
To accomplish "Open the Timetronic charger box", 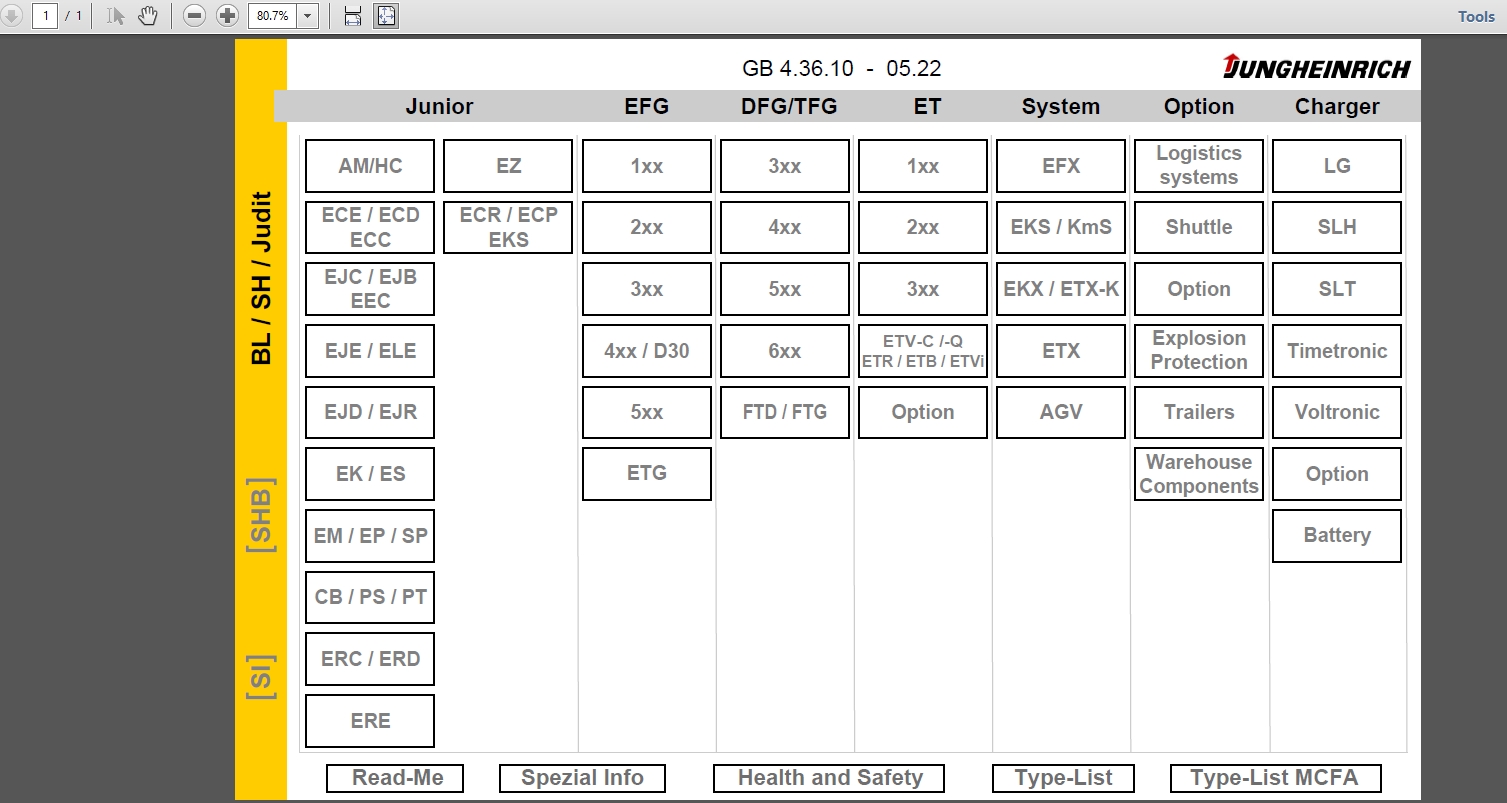I will pos(1337,351).
